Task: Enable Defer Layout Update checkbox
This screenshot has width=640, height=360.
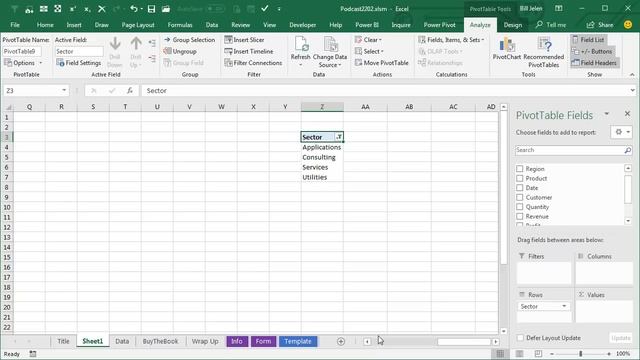Action: point(520,338)
